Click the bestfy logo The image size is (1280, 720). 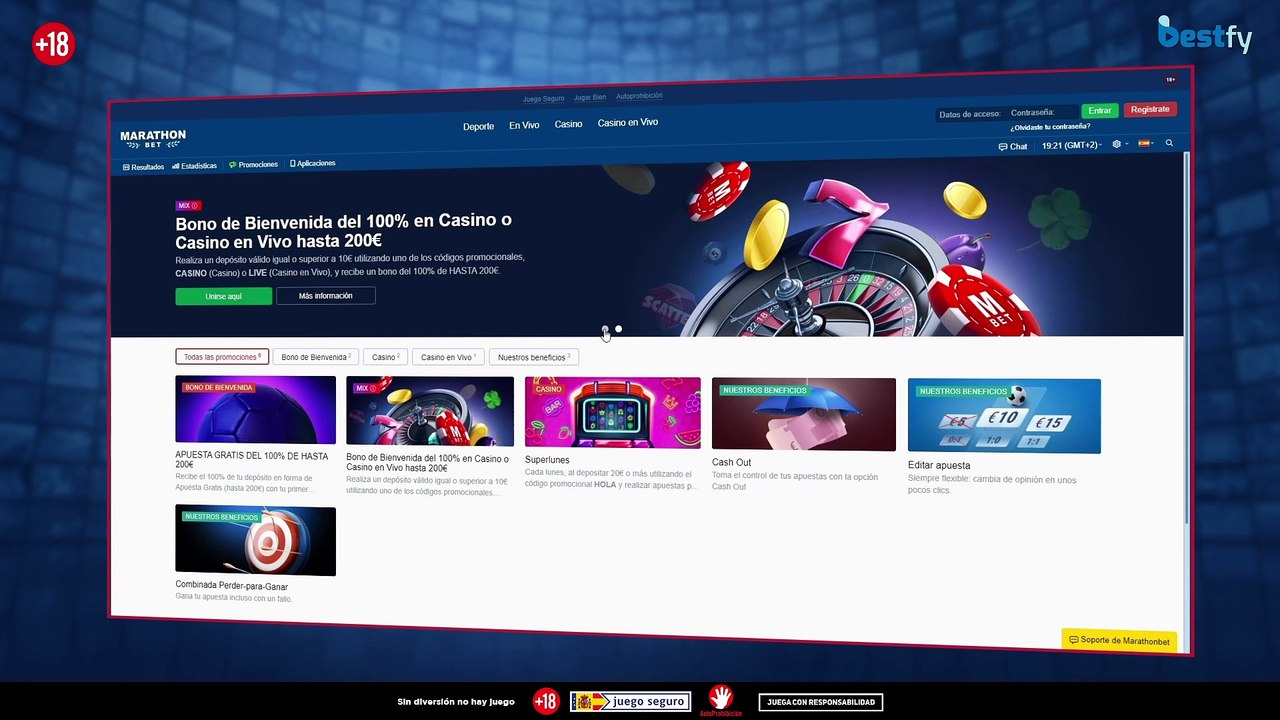1205,35
